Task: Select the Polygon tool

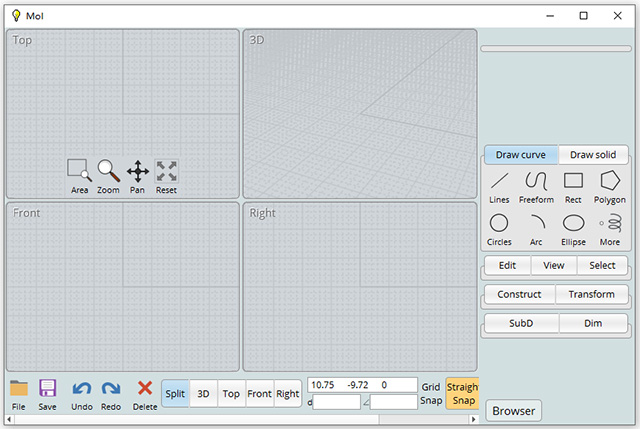Action: pos(610,185)
